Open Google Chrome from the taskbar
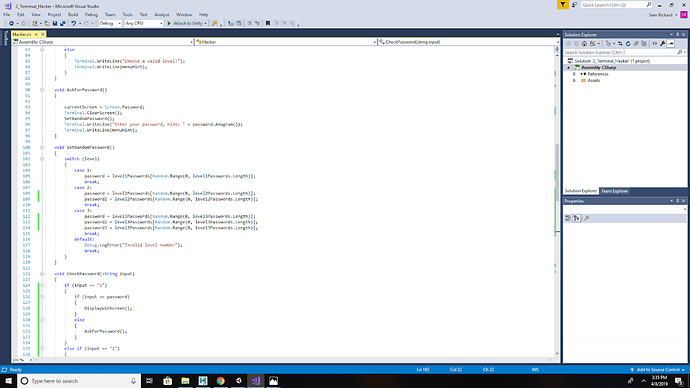The width and height of the screenshot is (690, 388). click(220, 381)
